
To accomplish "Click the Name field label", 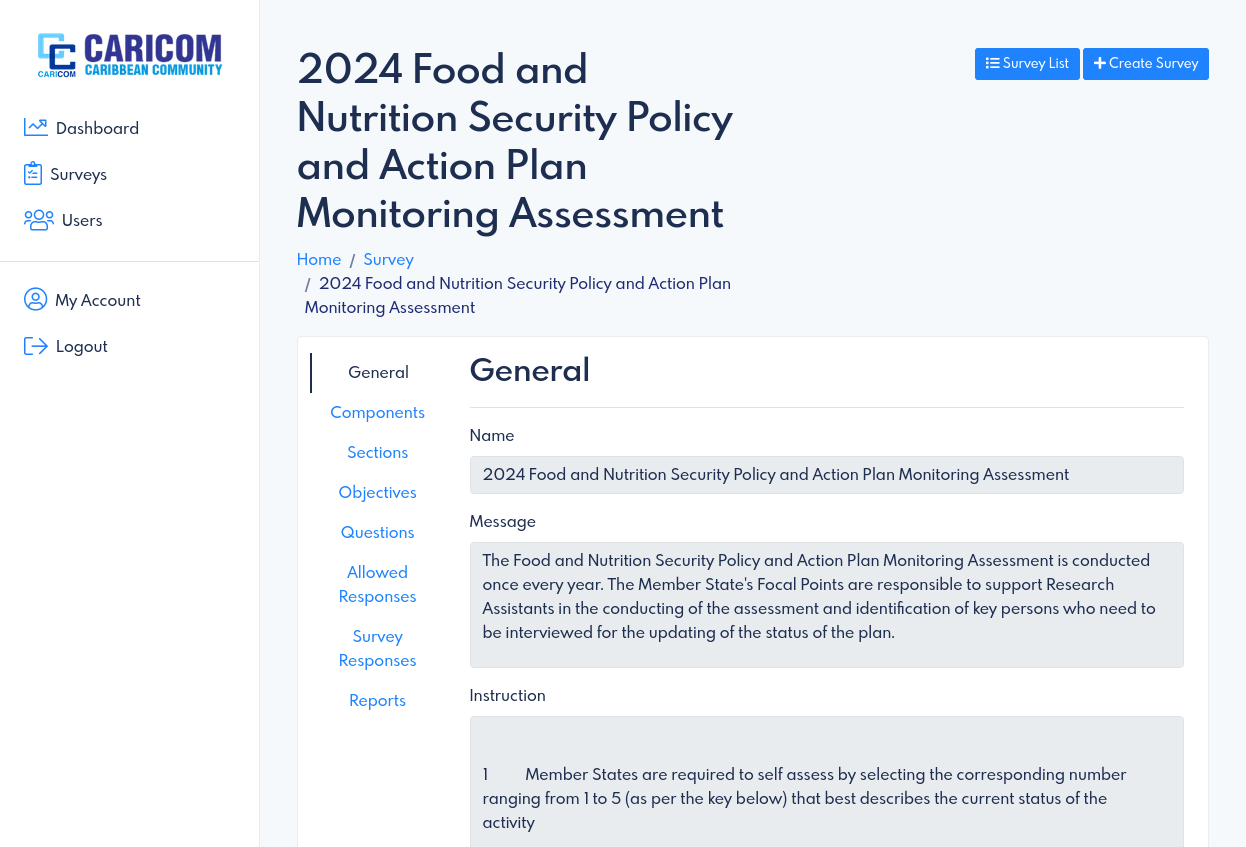I will tap(492, 436).
